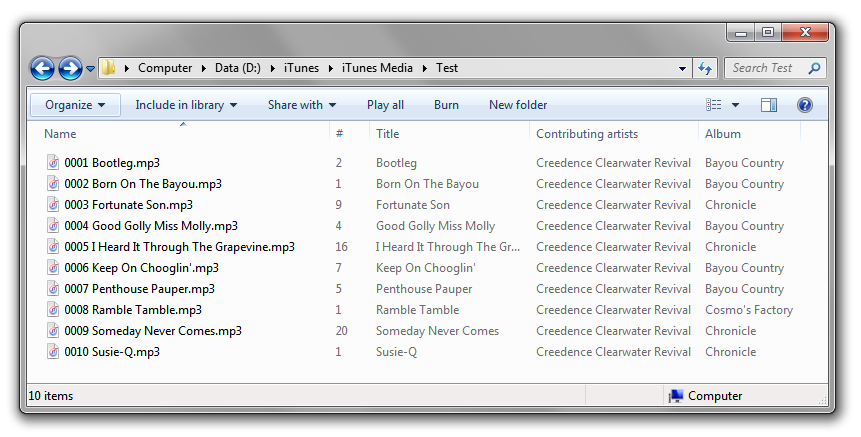Open the Organize menu
The image size is (861, 437).
tap(75, 105)
